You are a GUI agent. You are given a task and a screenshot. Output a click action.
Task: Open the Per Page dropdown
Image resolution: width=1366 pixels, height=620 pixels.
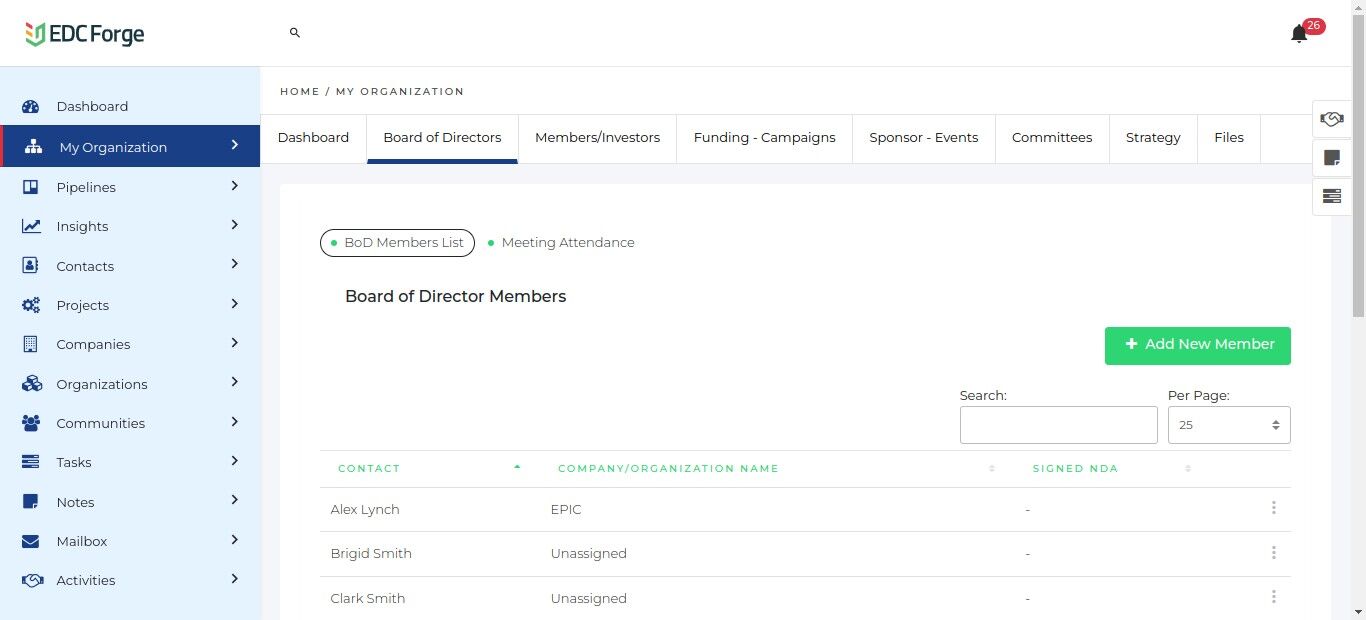1228,425
